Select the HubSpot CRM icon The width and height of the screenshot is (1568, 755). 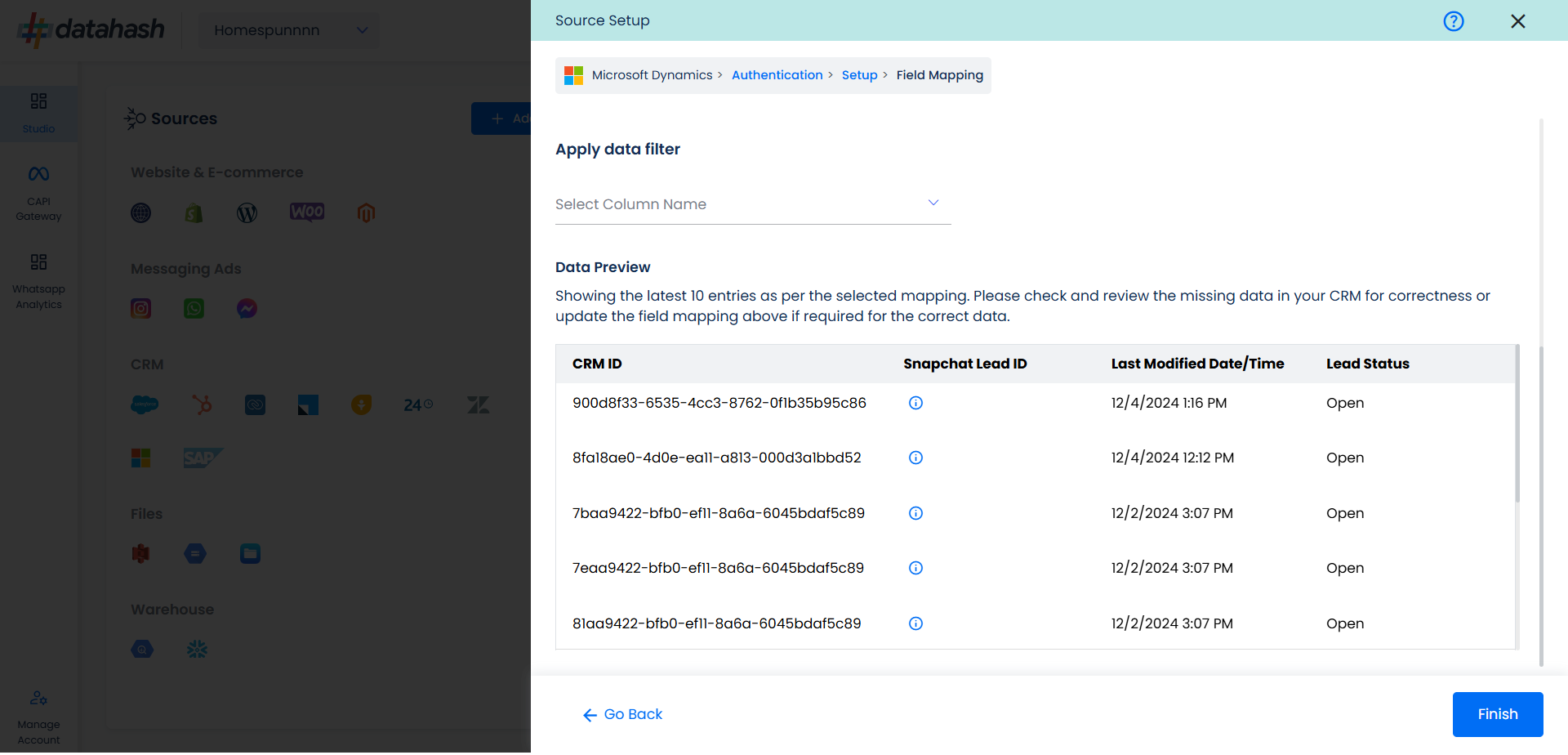click(x=202, y=404)
